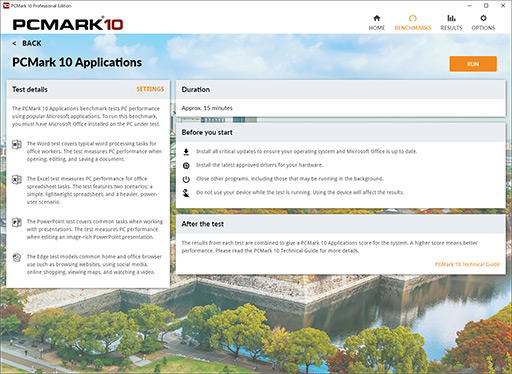Open the Options gear icon
The width and height of the screenshot is (512, 374).
(483, 18)
